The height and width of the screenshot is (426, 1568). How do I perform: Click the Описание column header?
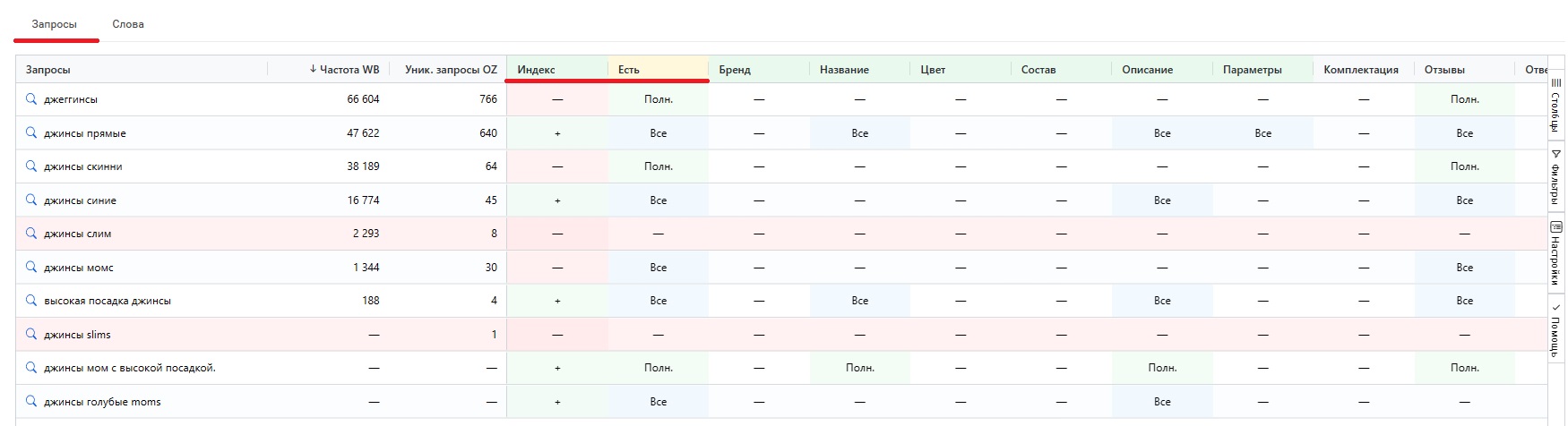pos(1147,70)
